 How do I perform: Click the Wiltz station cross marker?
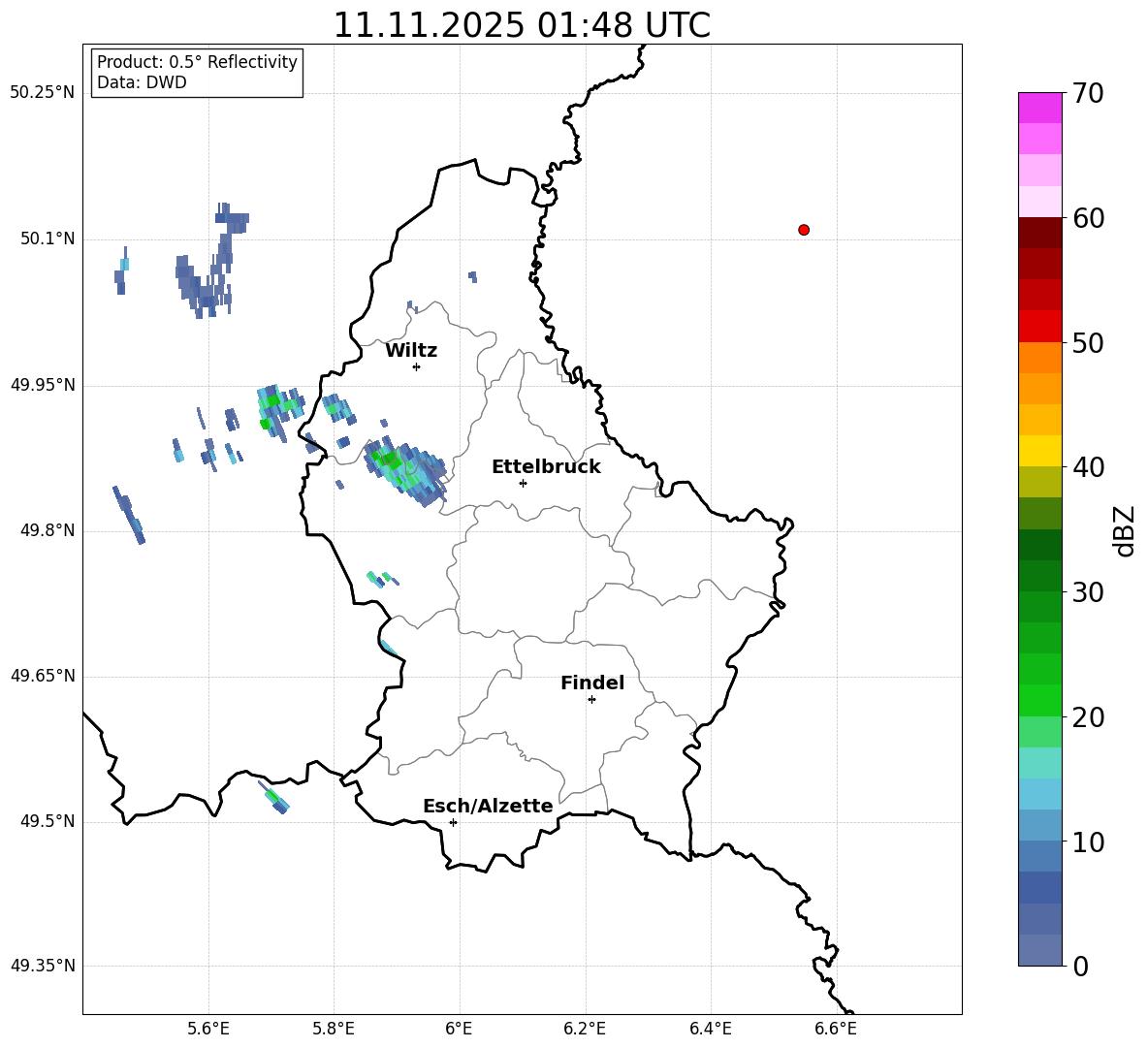pos(417,366)
